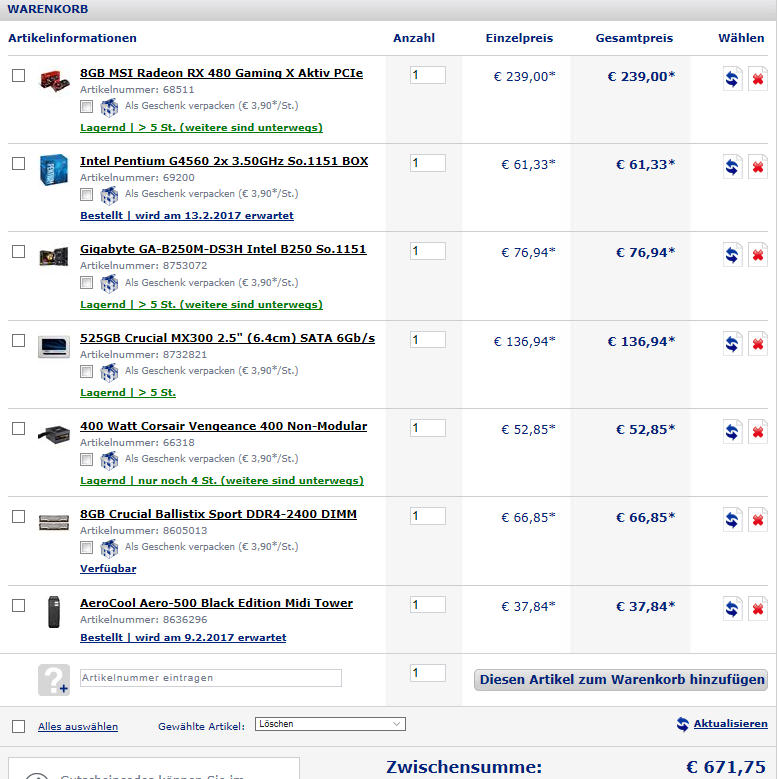Screen dimensions: 778x779
Task: Open the Gewählte Artikel Löschen dropdown
Action: coord(330,724)
